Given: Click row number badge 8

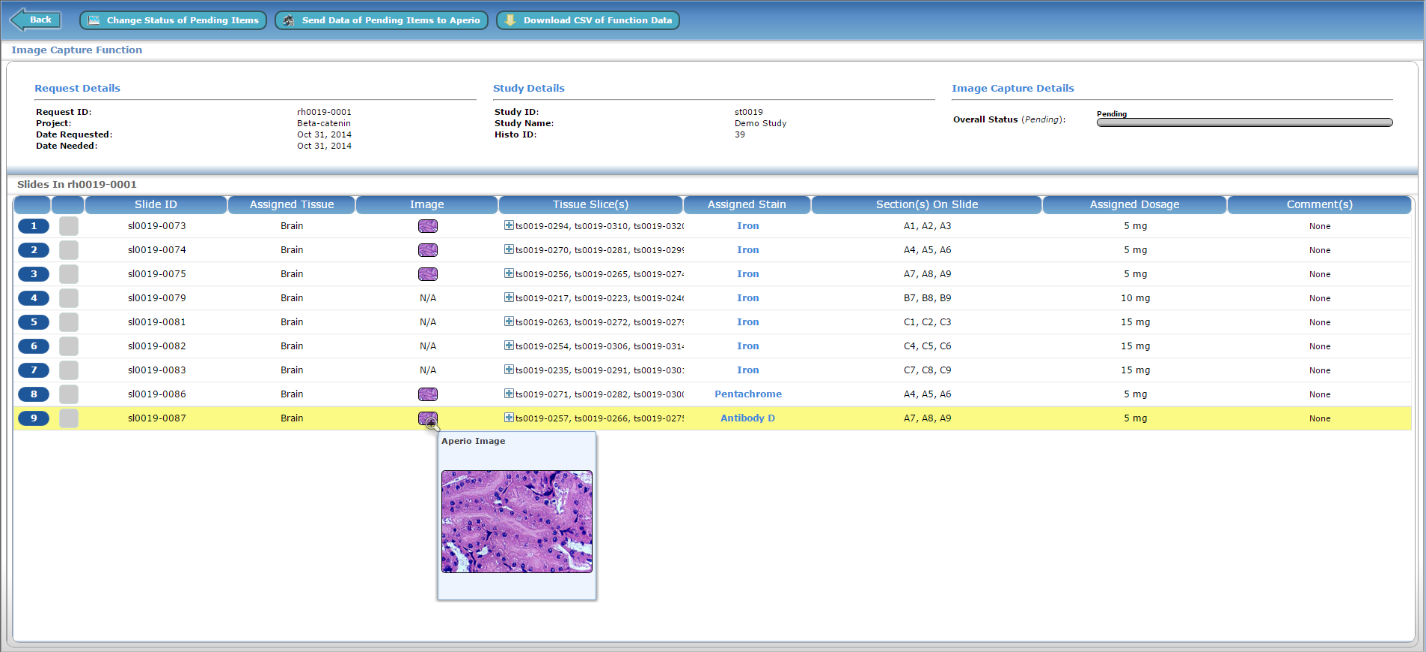Looking at the screenshot, I should (33, 394).
